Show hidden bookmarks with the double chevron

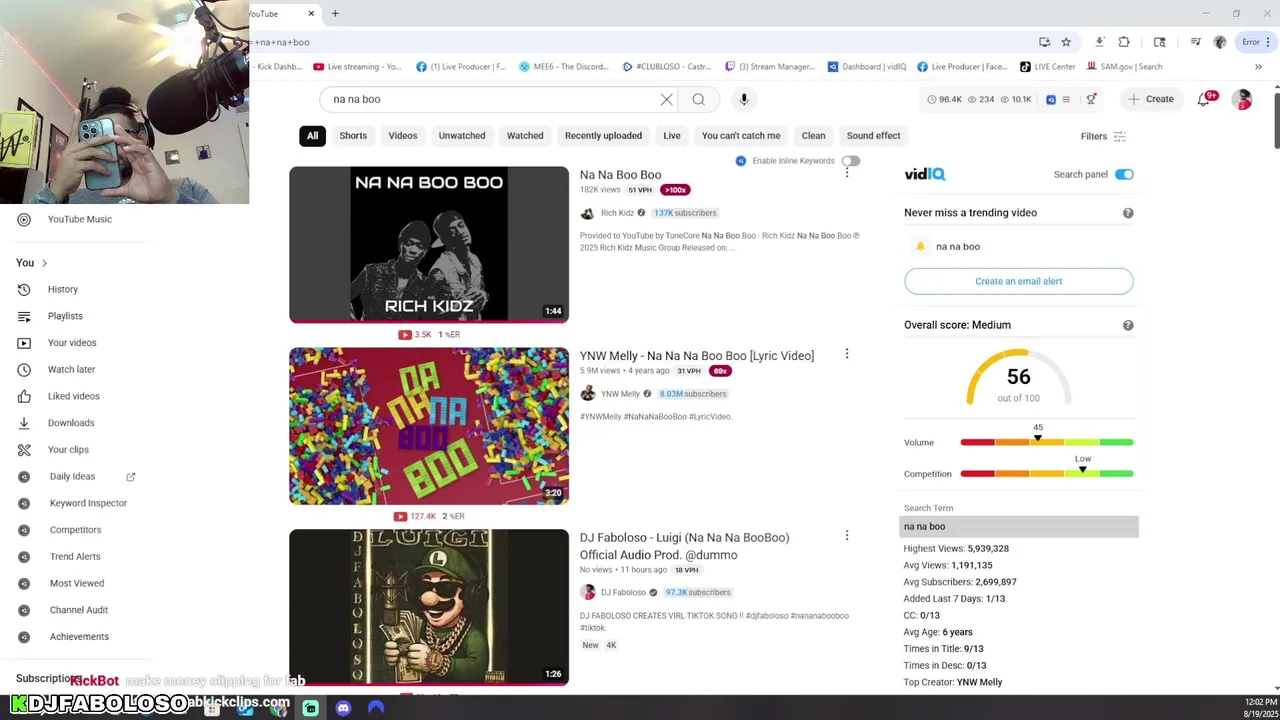click(1258, 67)
